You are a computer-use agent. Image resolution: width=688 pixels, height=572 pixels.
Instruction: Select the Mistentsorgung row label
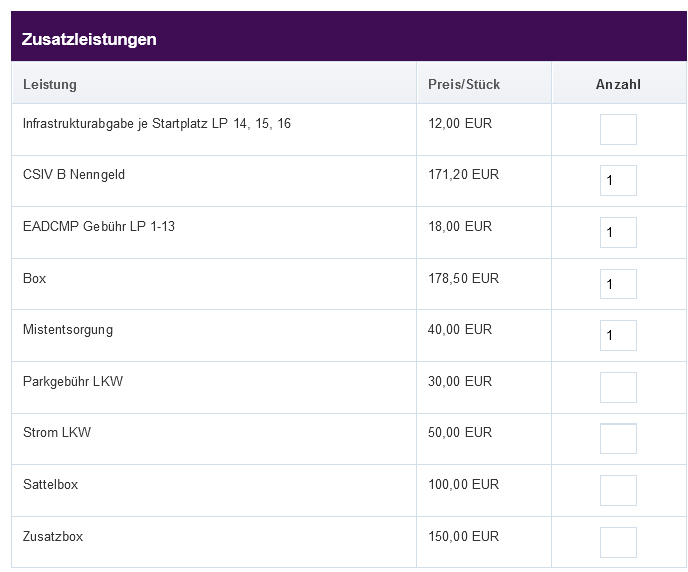[x=68, y=330]
